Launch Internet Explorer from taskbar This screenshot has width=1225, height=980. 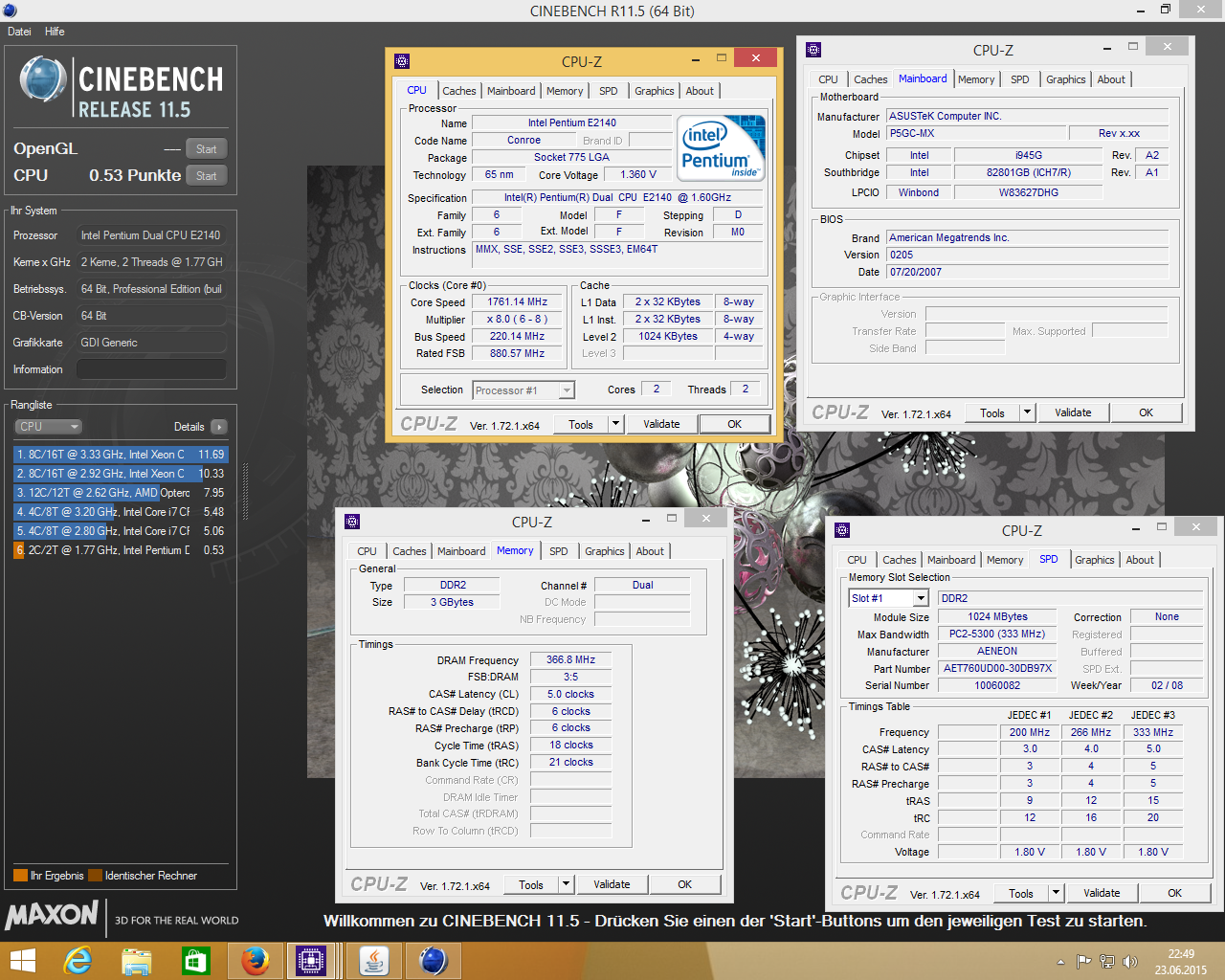click(78, 961)
